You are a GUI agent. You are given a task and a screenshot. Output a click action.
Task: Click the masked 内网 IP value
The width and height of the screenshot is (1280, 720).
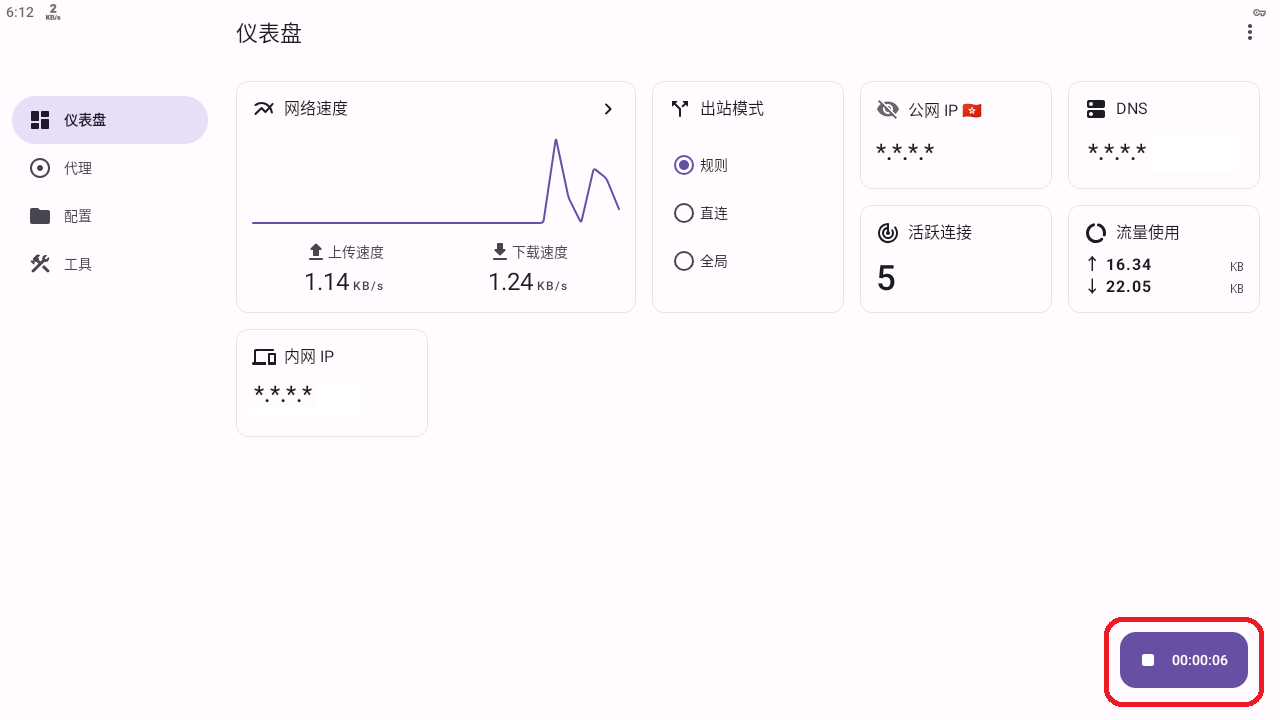tap(283, 395)
